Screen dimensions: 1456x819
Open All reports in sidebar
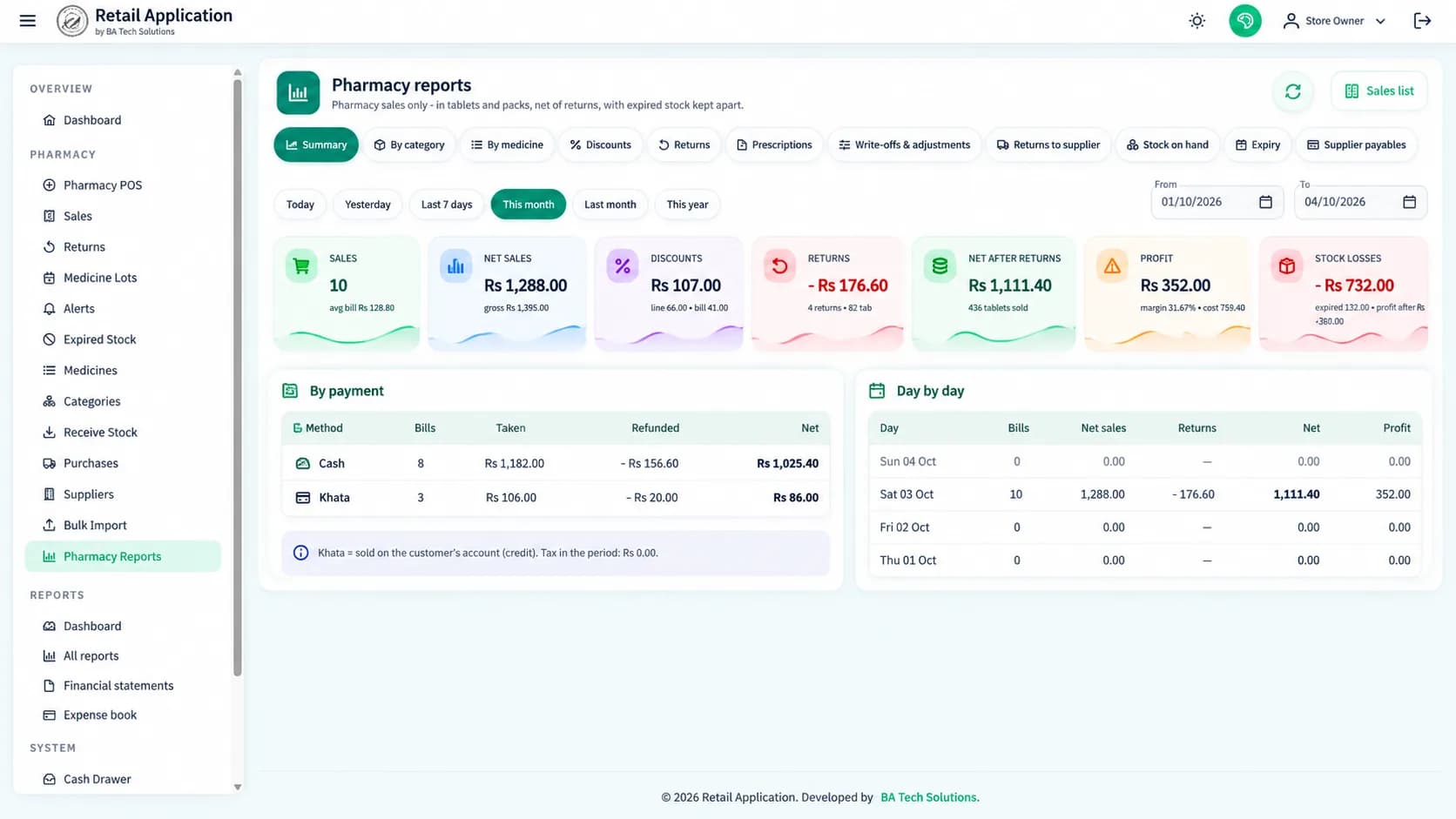(123, 656)
